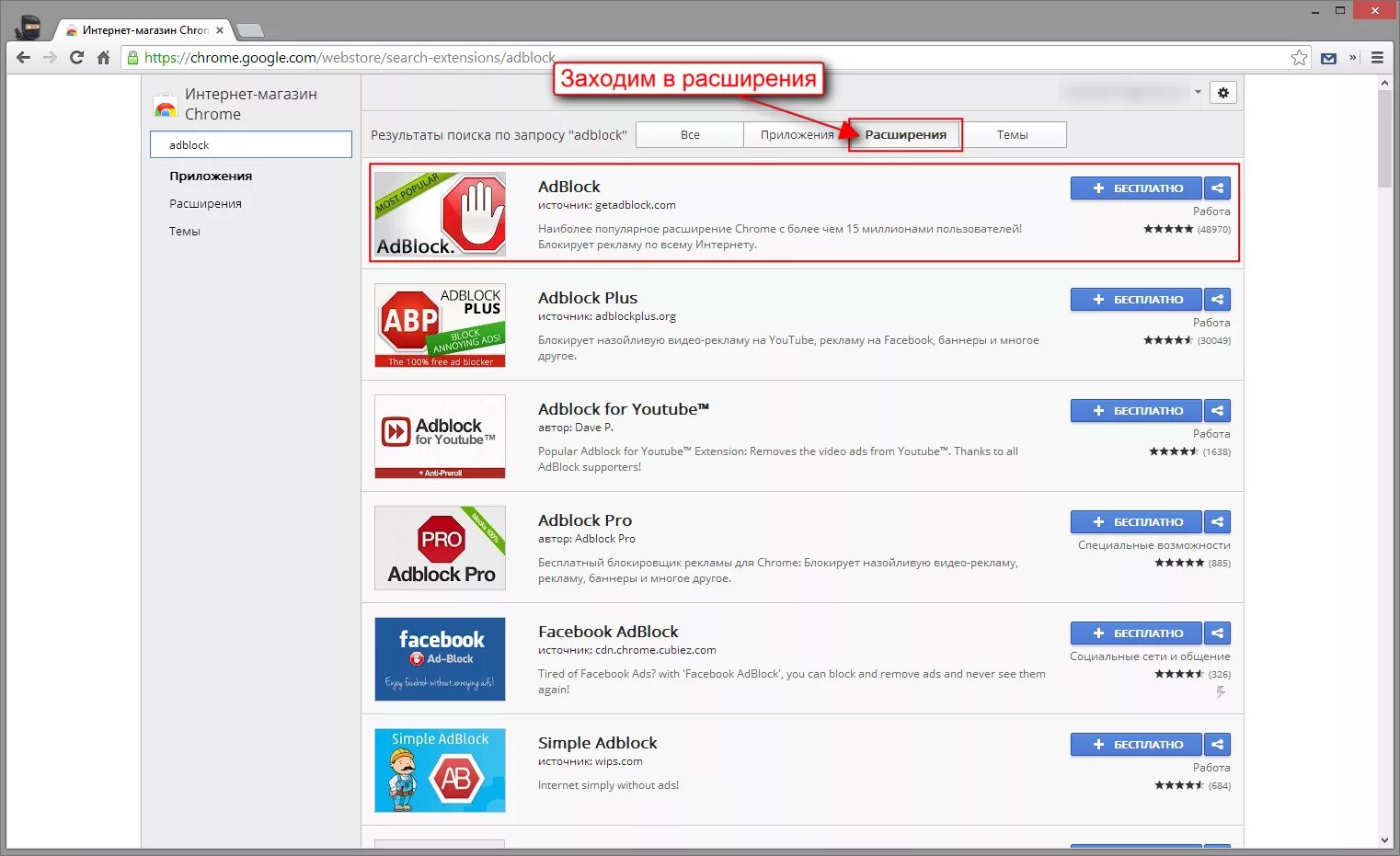Reload the page with the refresh icon
Image resolution: width=1400 pixels, height=856 pixels.
(76, 57)
